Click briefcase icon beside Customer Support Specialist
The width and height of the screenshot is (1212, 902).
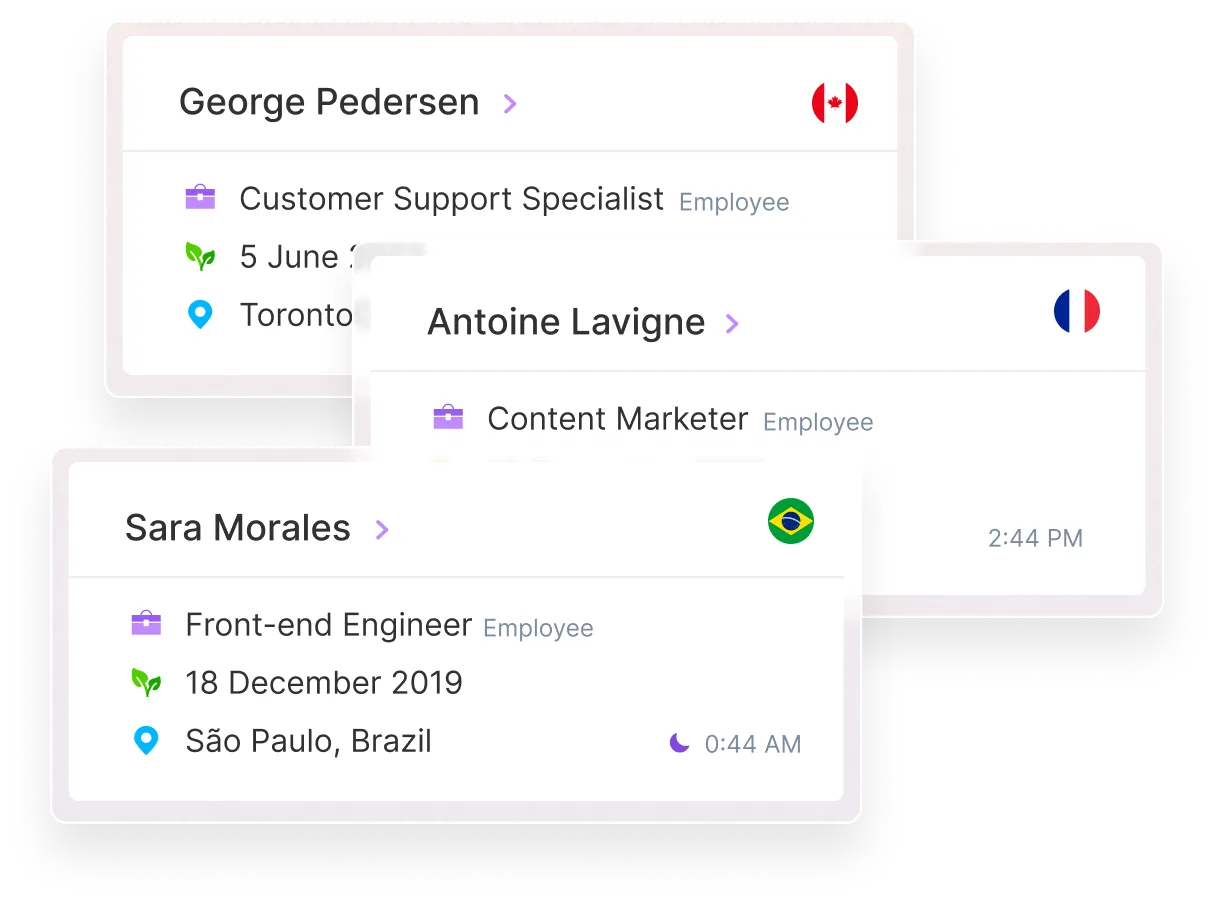[x=200, y=198]
